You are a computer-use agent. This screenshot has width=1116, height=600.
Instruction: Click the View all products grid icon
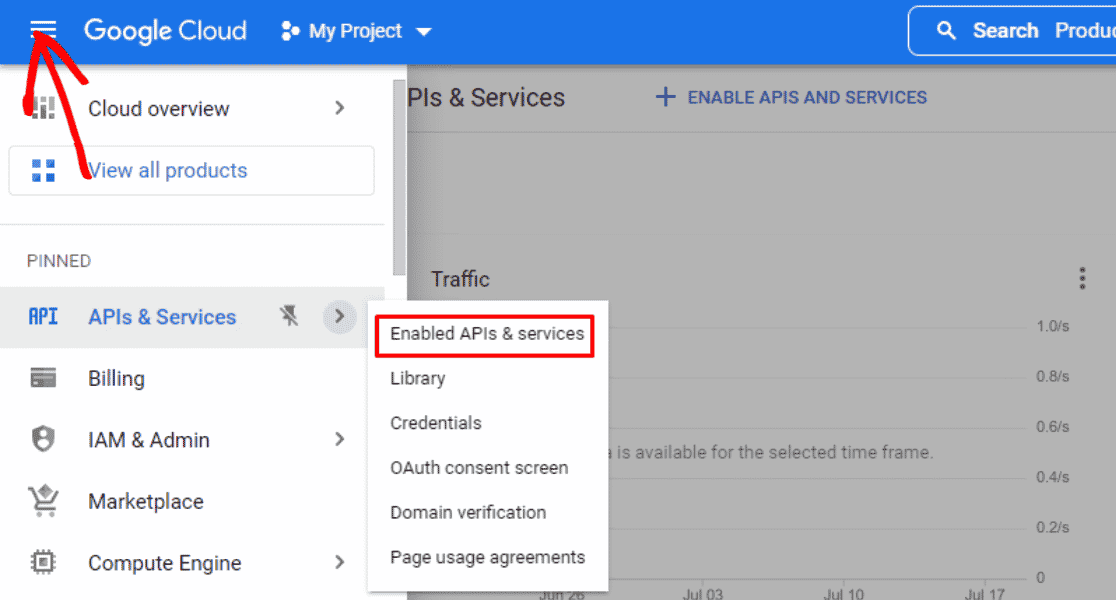click(x=43, y=171)
